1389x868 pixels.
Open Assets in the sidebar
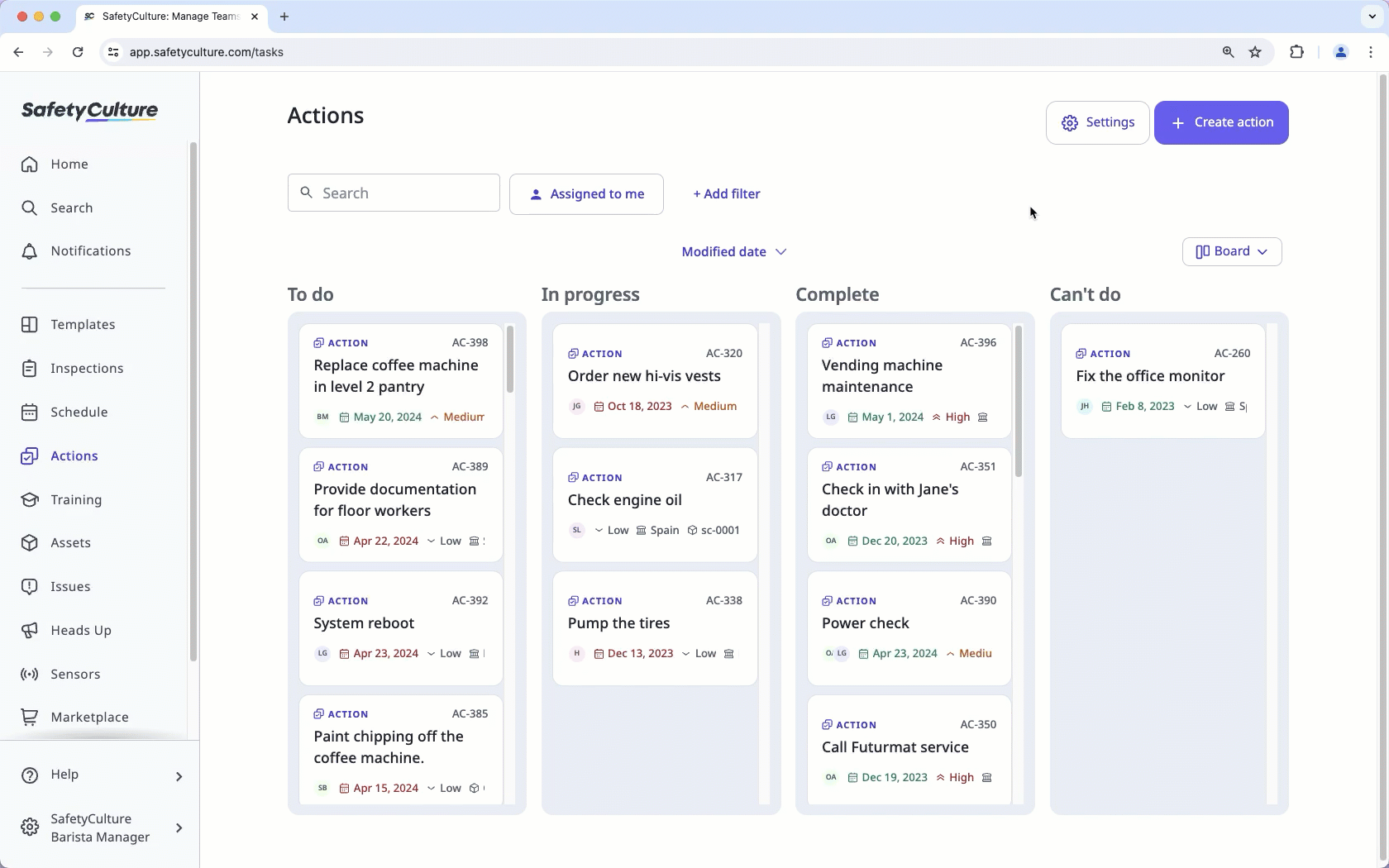point(56,542)
